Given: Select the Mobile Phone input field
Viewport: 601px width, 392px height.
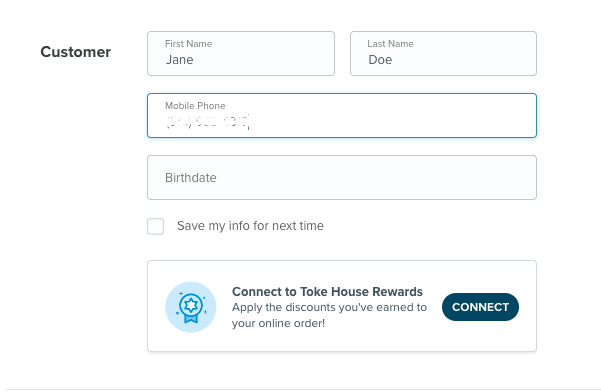Looking at the screenshot, I should [342, 115].
